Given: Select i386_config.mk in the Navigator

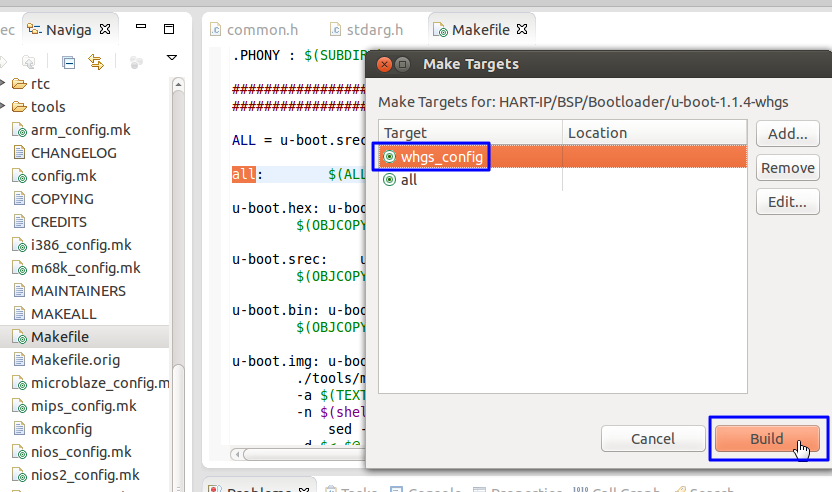Looking at the screenshot, I should [x=81, y=245].
